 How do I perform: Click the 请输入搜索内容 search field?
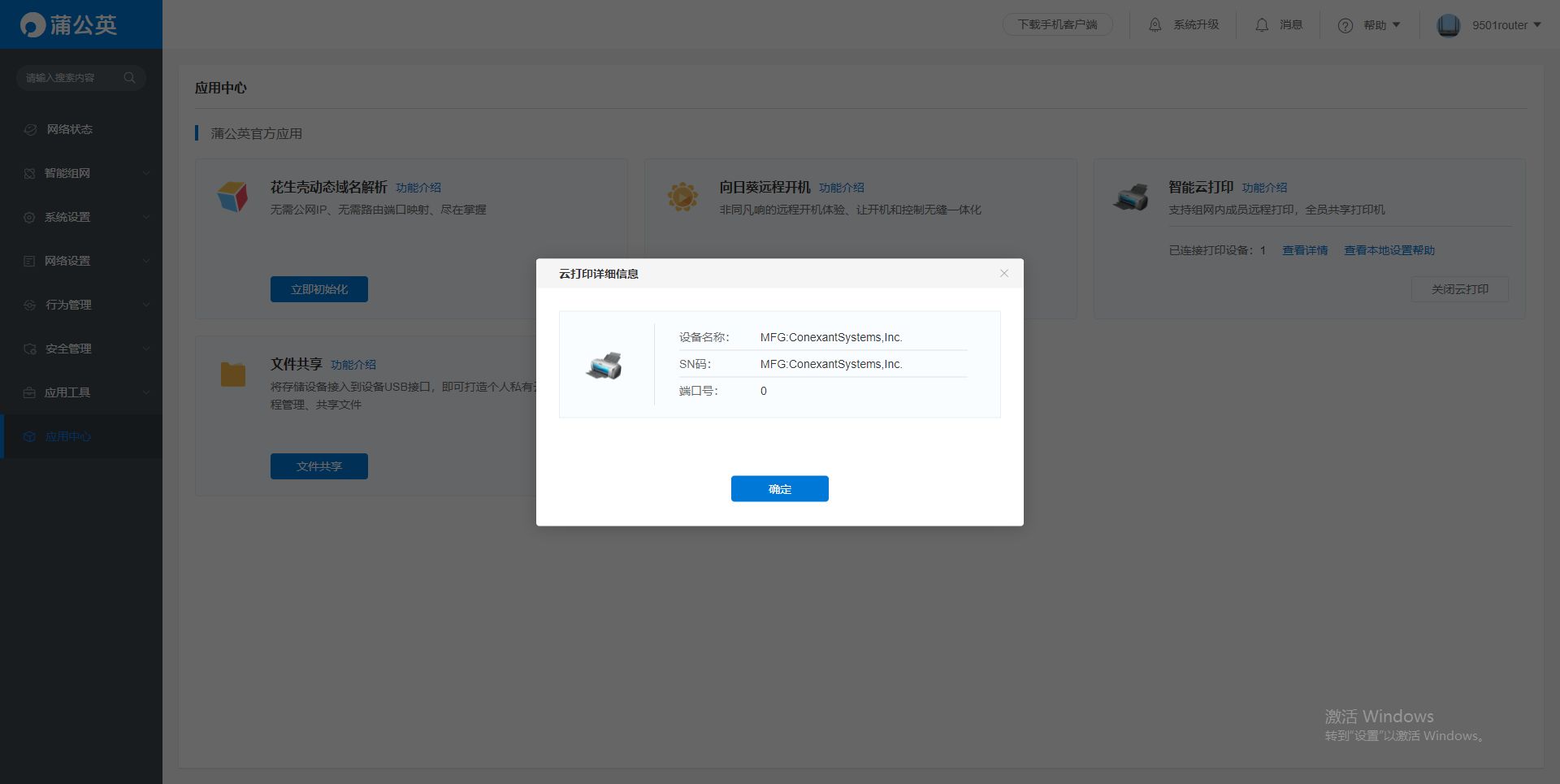coord(69,78)
